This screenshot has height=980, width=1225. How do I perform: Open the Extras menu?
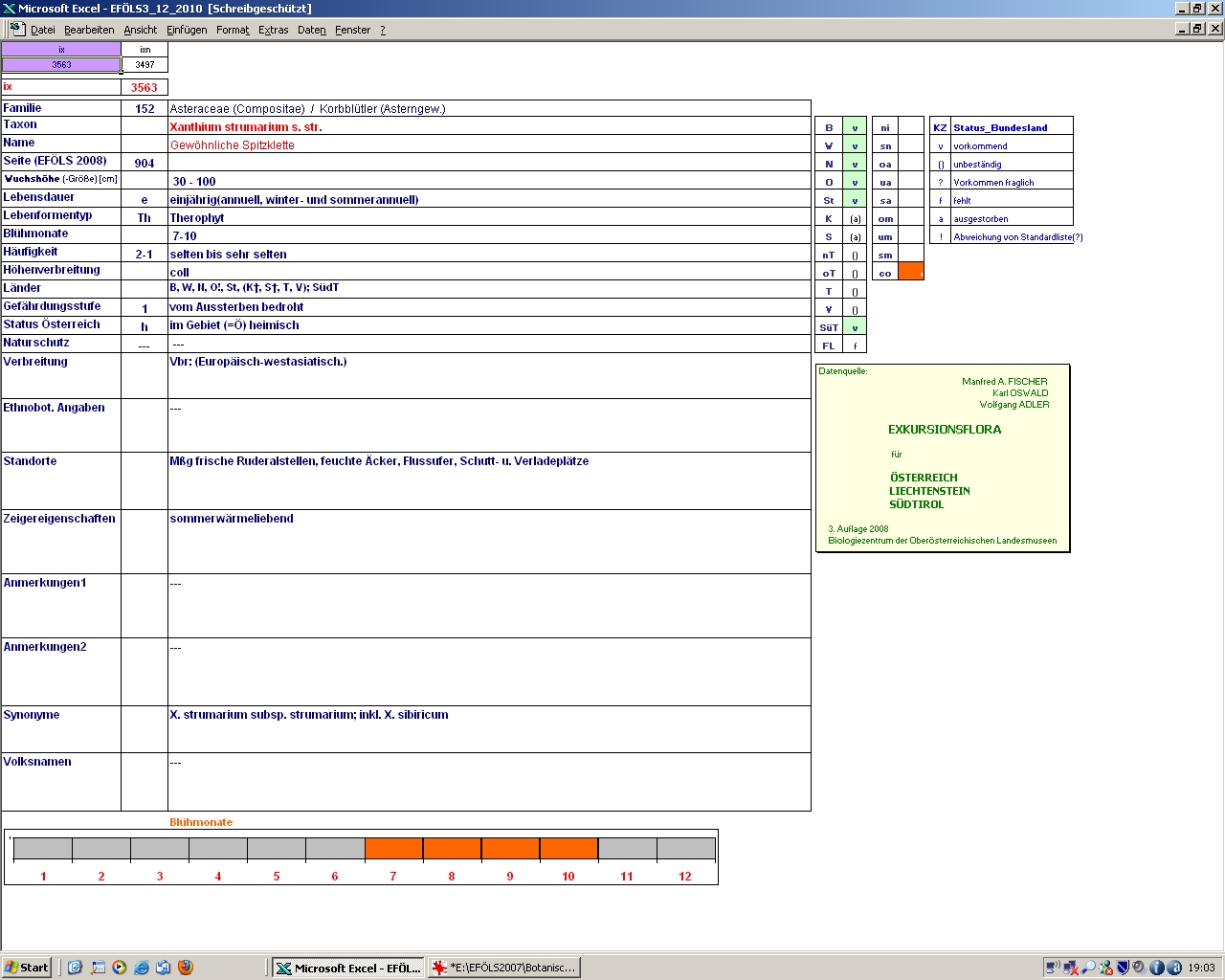pos(273,30)
